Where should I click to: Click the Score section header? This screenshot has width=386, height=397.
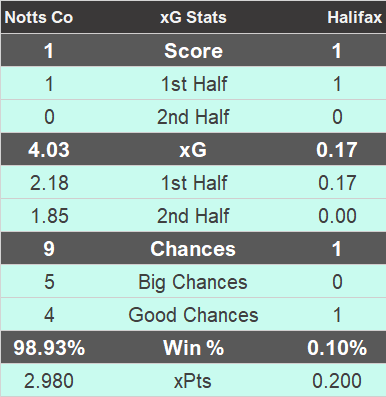[193, 51]
